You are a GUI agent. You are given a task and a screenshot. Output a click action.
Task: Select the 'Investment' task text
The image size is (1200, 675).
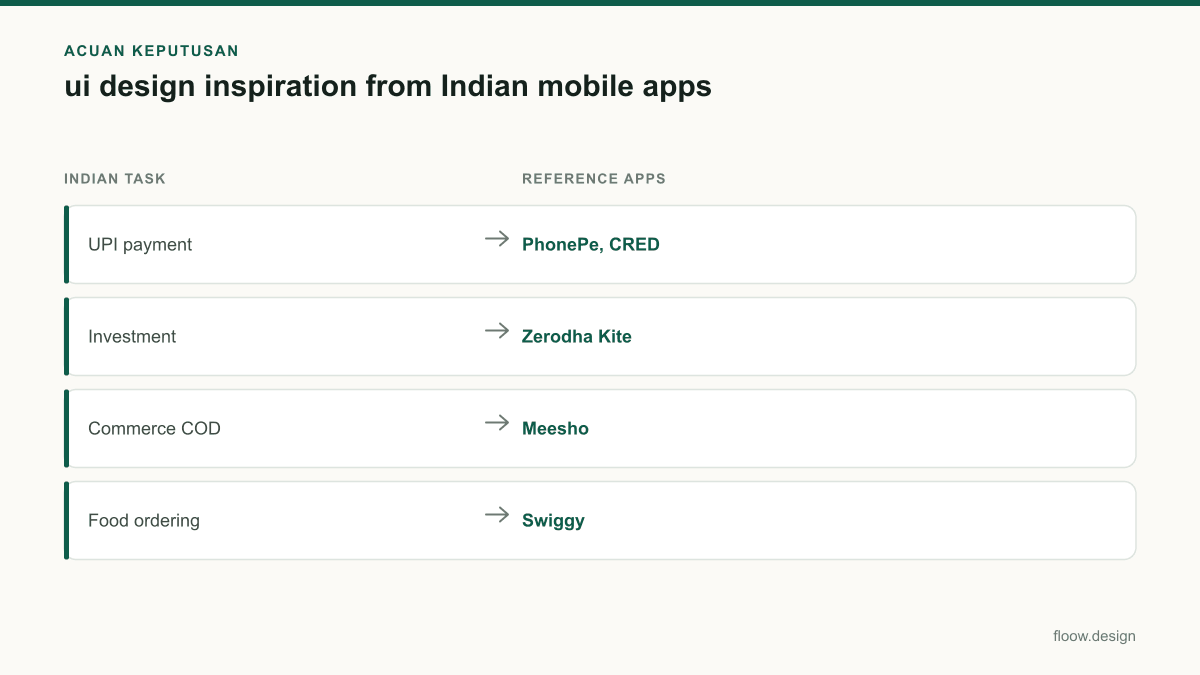tap(132, 337)
